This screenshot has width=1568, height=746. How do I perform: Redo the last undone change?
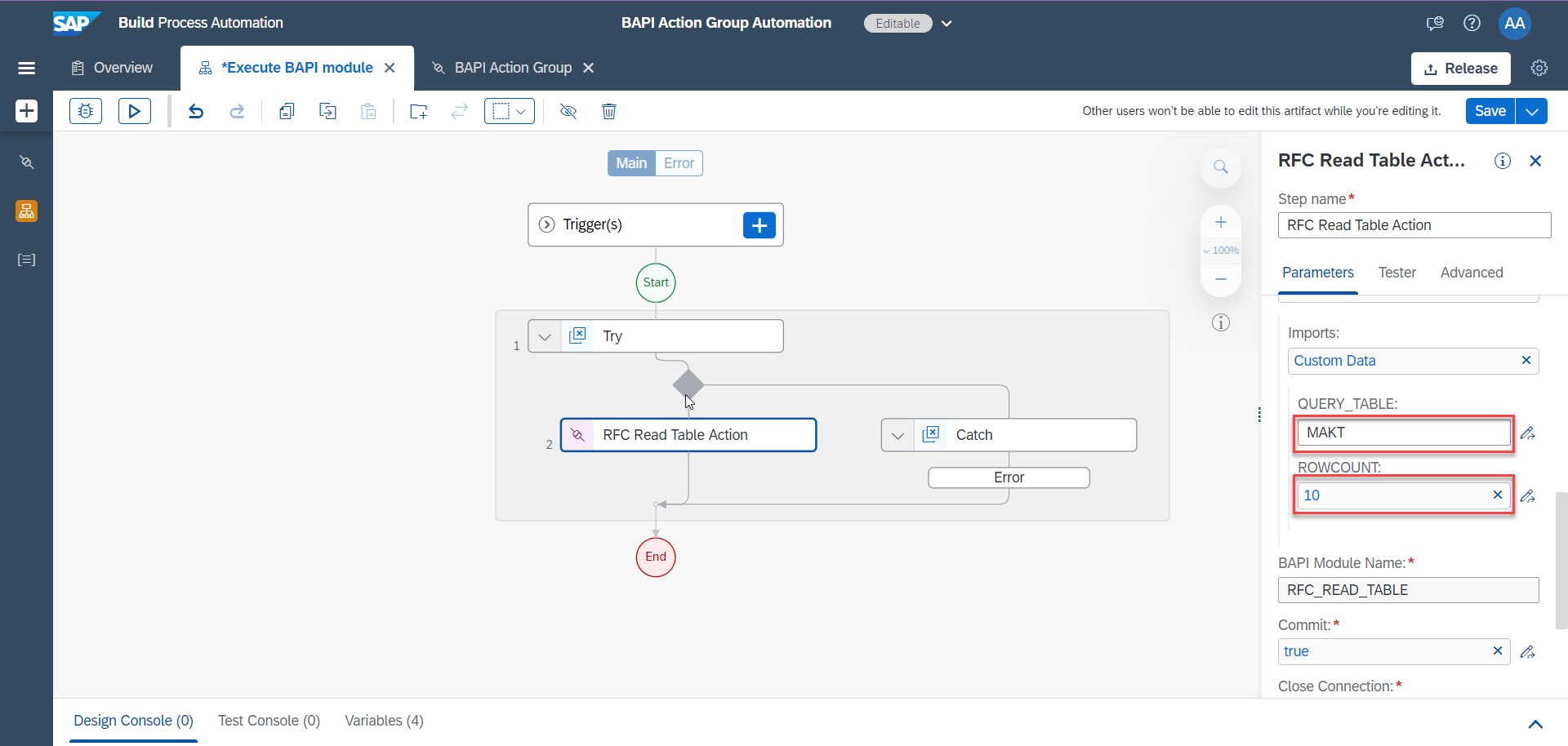coord(237,111)
